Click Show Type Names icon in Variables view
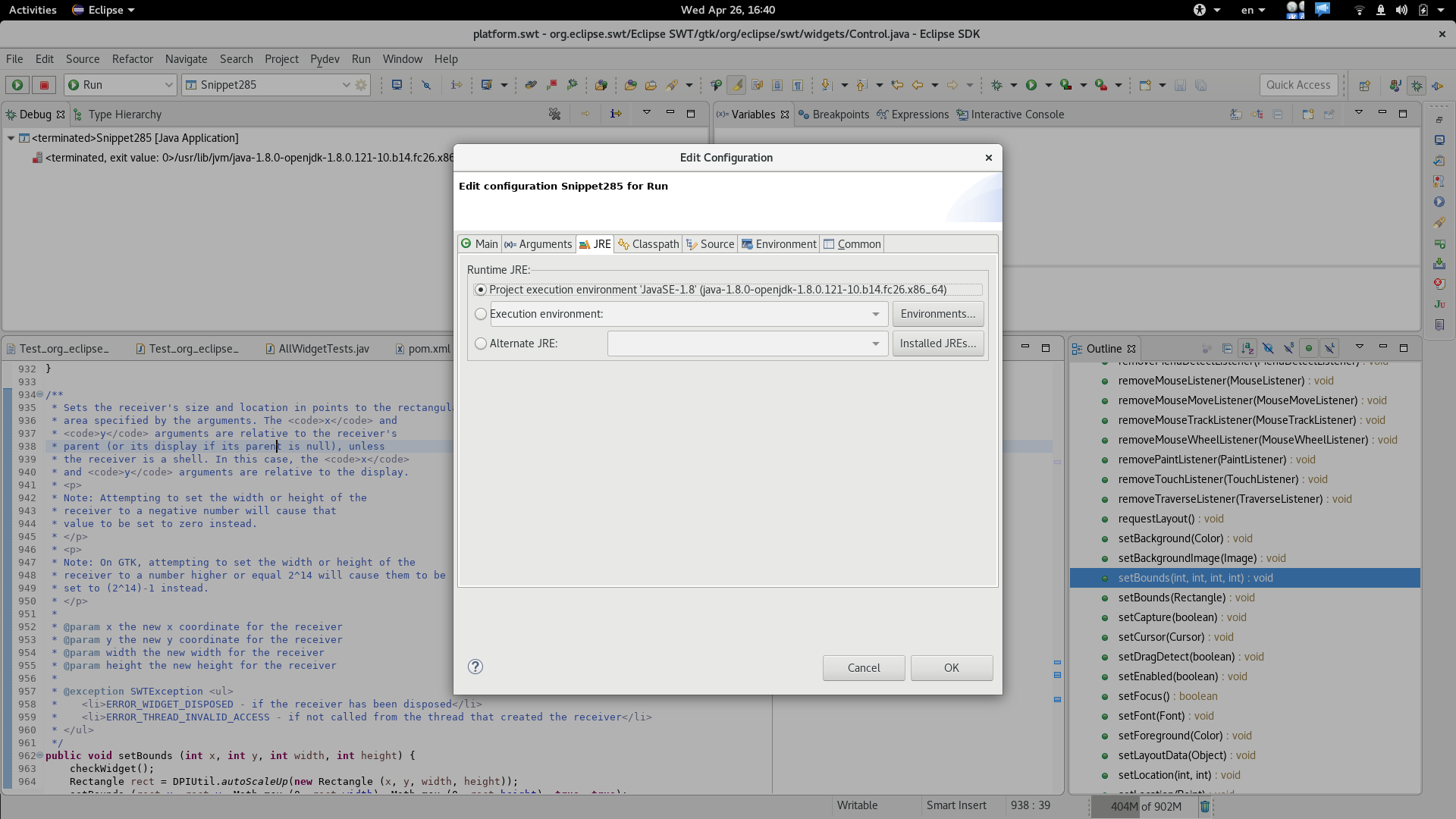 1236,114
